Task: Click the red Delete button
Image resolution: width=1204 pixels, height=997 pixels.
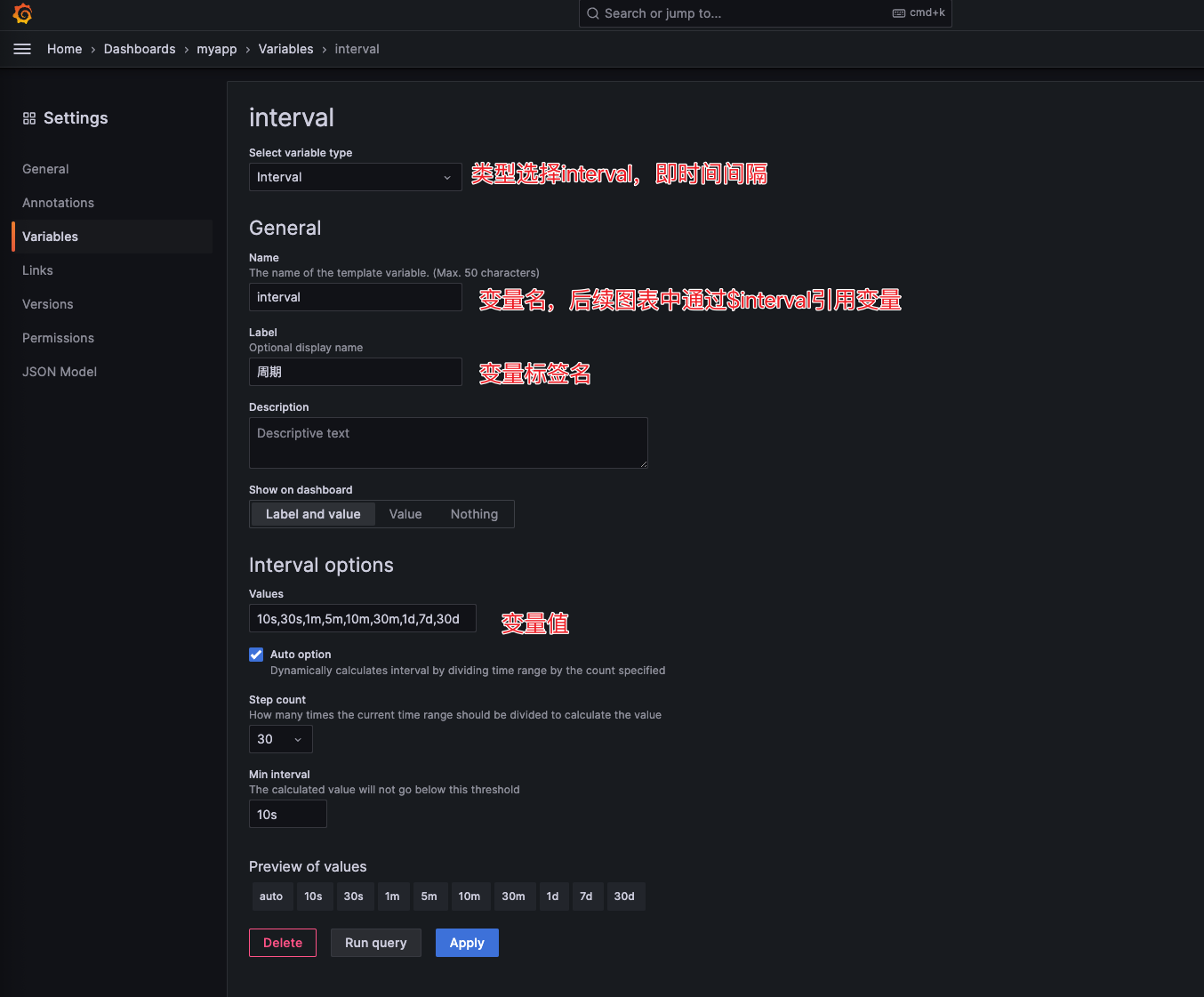Action: [283, 943]
